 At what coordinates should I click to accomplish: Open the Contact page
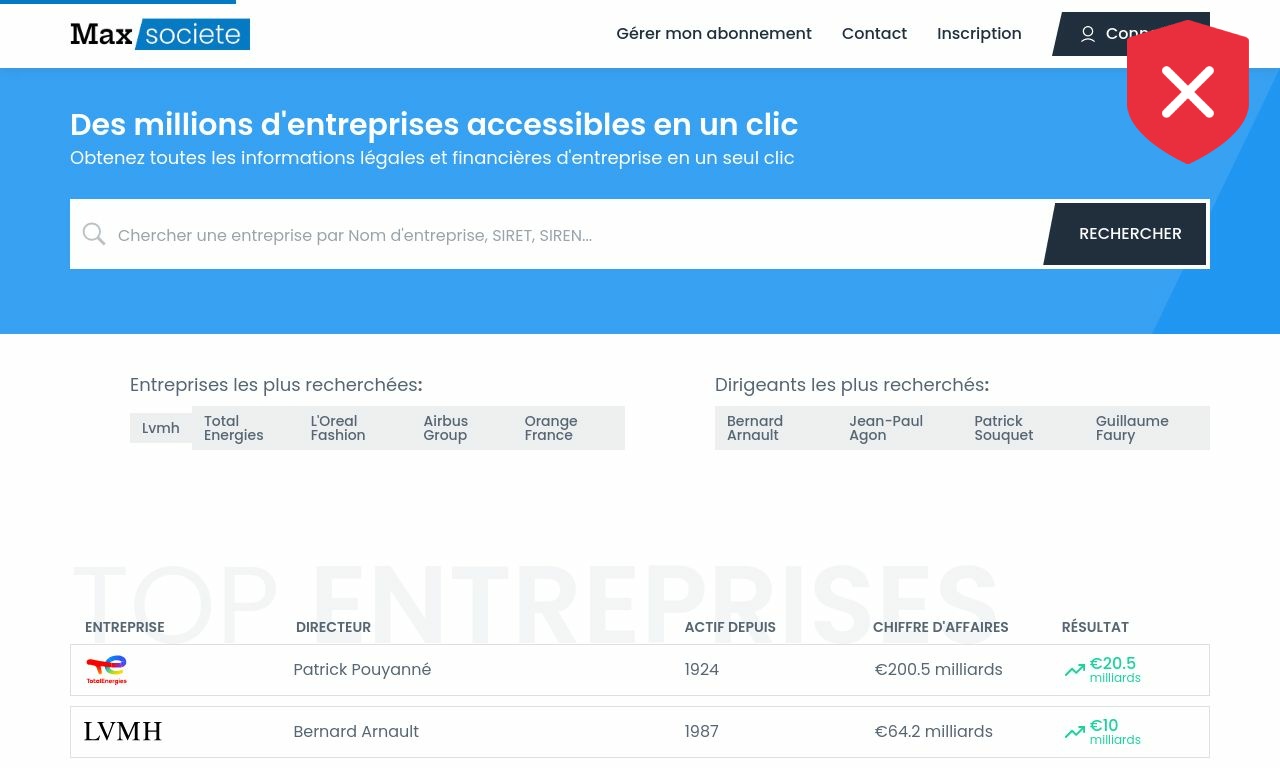click(x=874, y=34)
